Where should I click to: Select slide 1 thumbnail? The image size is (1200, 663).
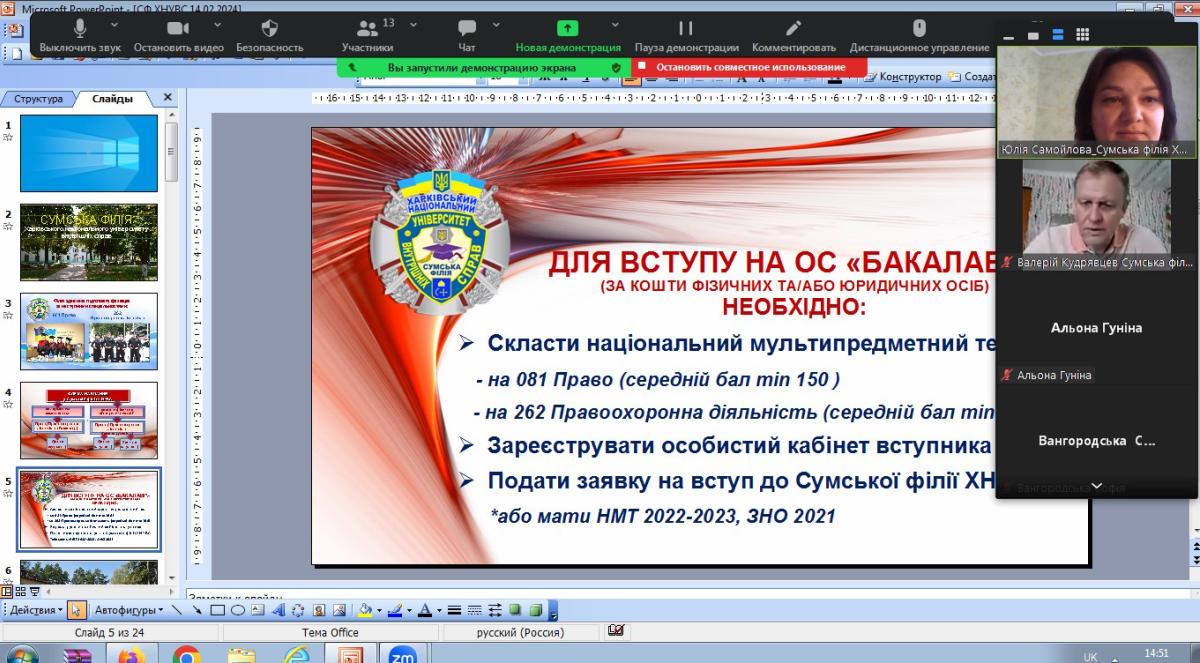pos(89,153)
